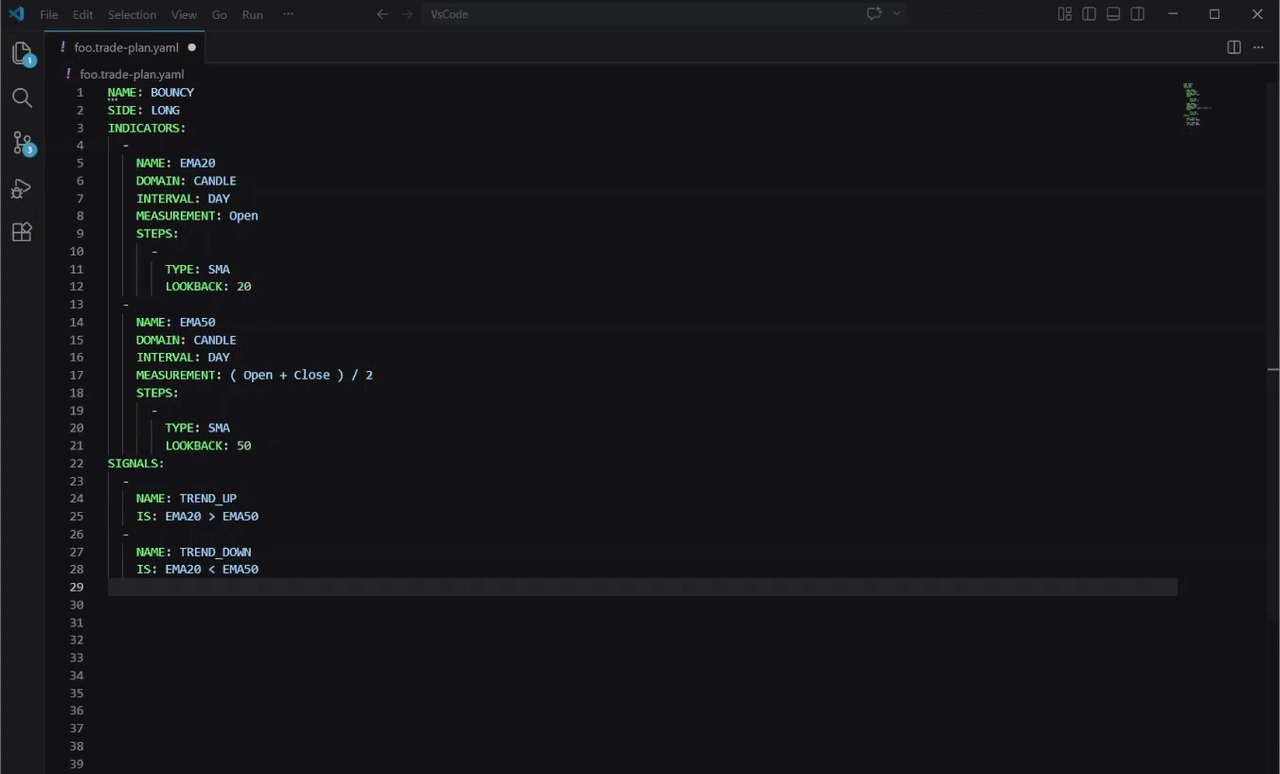1280x774 pixels.
Task: Open the editor More Actions menu
Action: pyautogui.click(x=1258, y=47)
